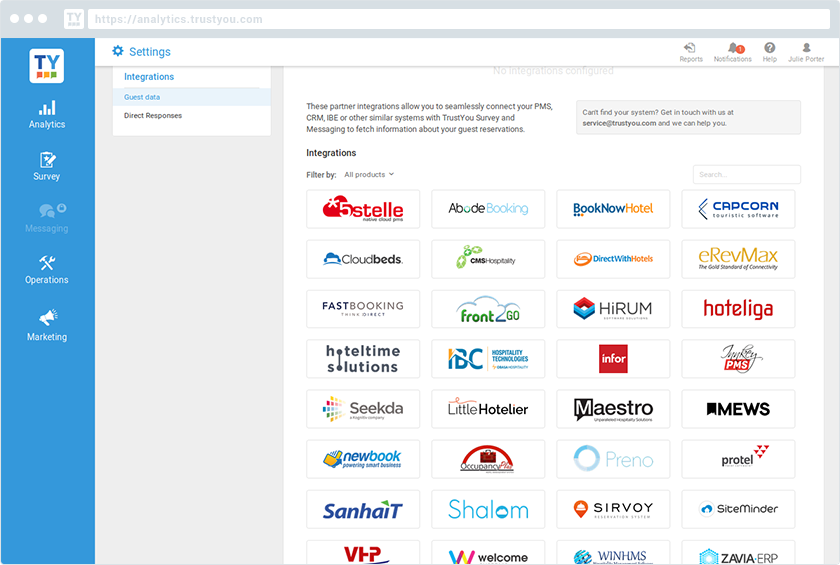Click the TY favicon in browser bar
Viewport: 840px width, 565px height.
pos(74,19)
